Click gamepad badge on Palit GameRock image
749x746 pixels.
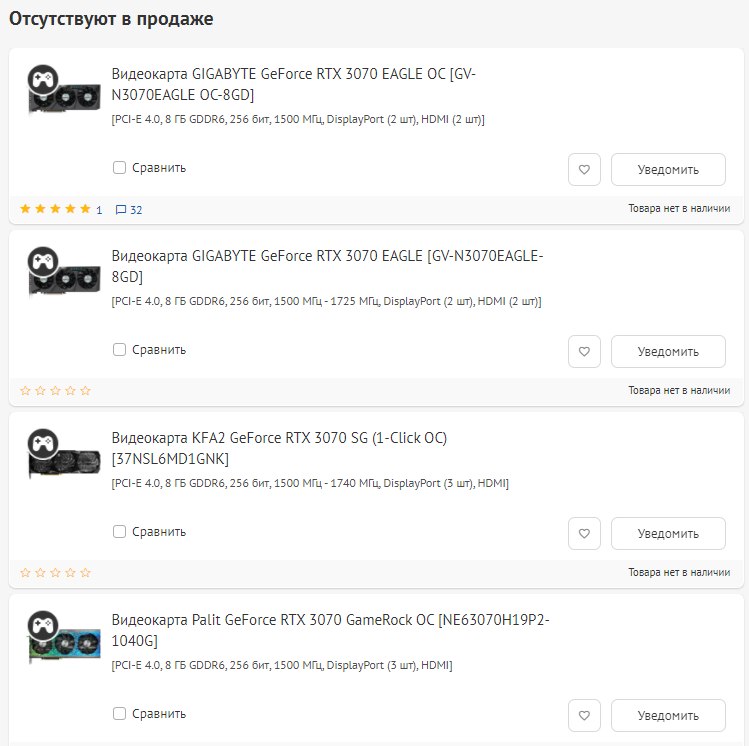click(43, 625)
